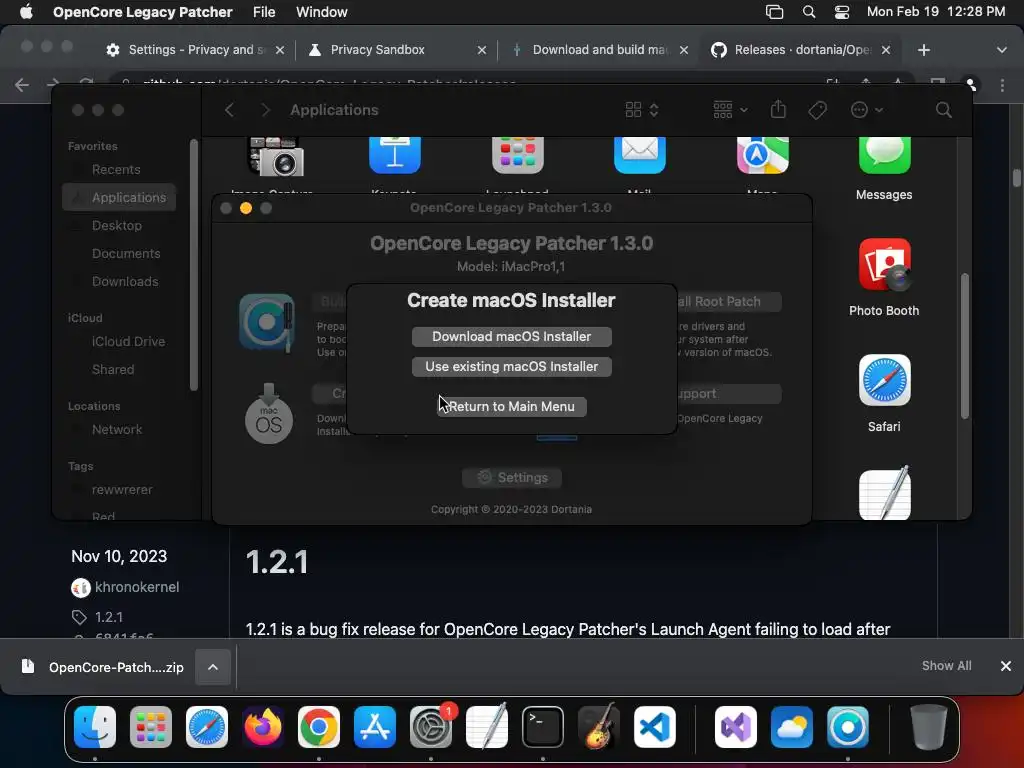Open the File menu
This screenshot has width=1024, height=768.
pyautogui.click(x=264, y=12)
